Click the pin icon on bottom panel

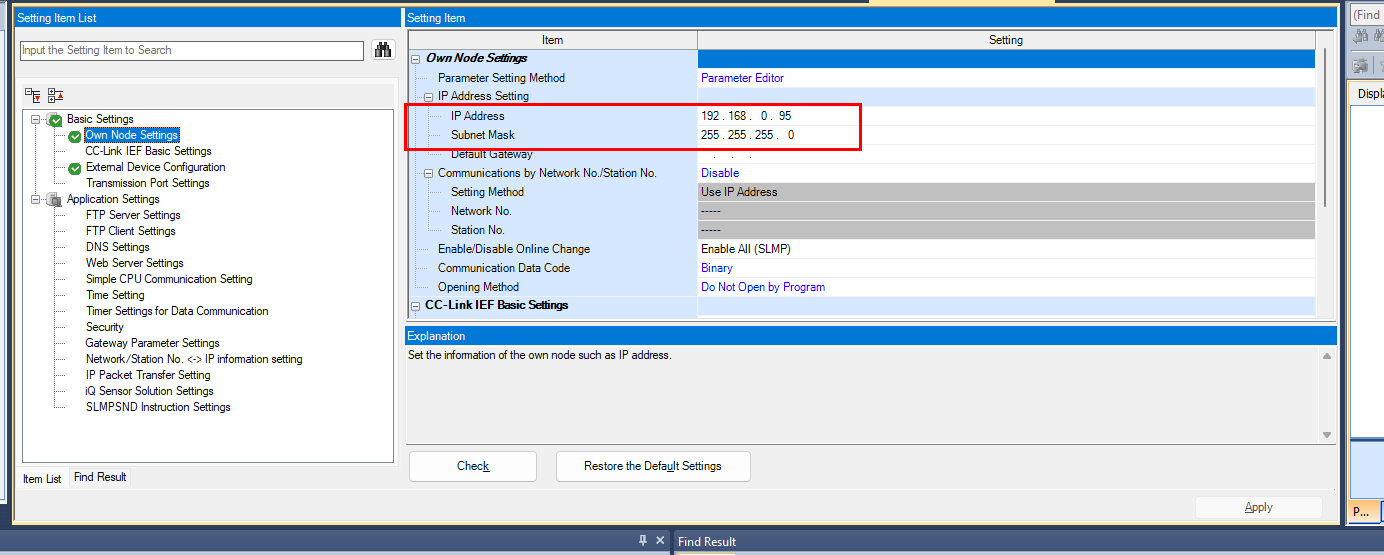[643, 541]
